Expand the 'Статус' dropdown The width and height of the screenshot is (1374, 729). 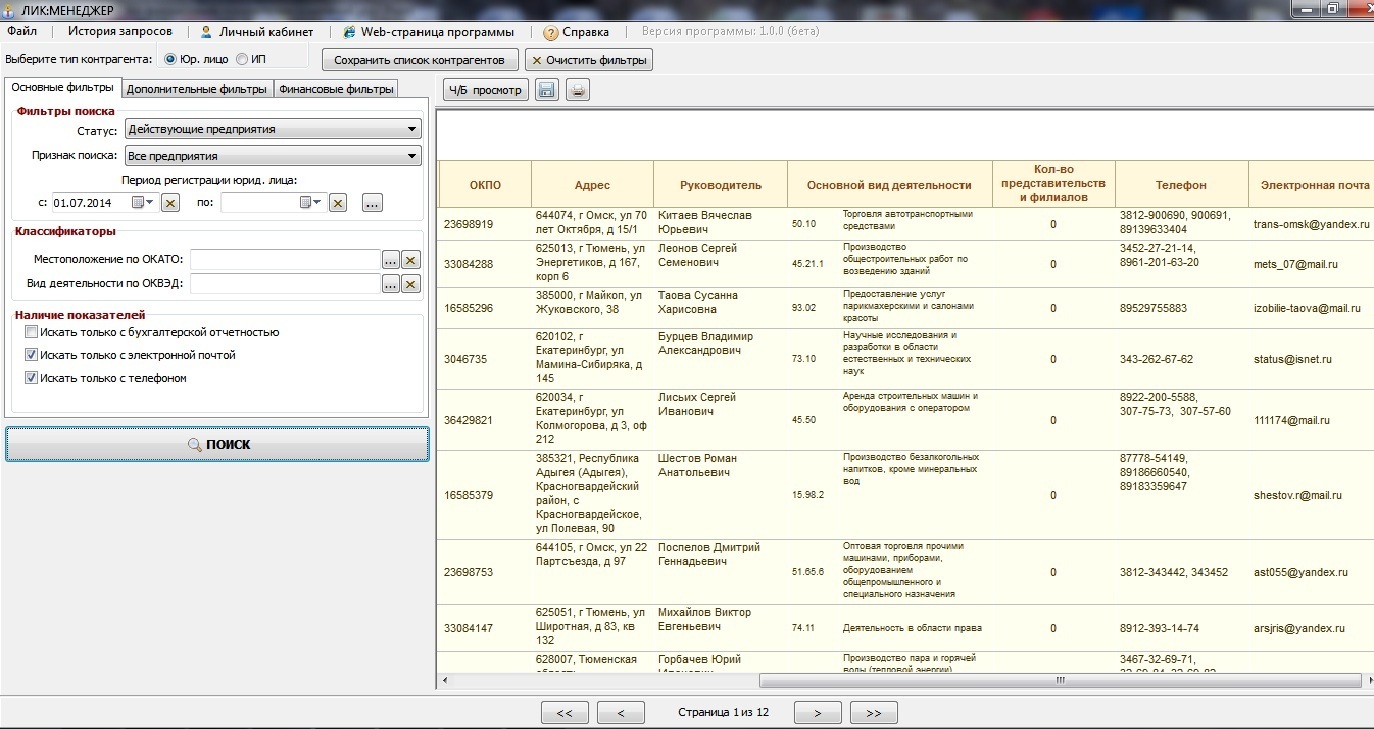click(x=412, y=129)
